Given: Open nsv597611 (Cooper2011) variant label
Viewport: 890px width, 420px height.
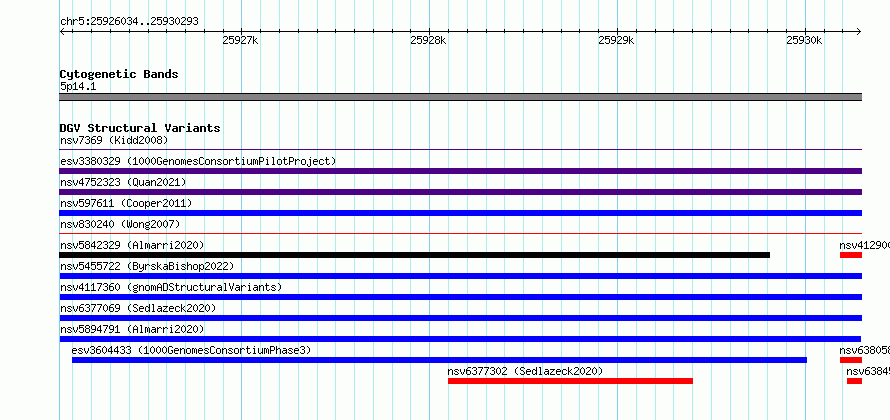Looking at the screenshot, I should [x=126, y=203].
